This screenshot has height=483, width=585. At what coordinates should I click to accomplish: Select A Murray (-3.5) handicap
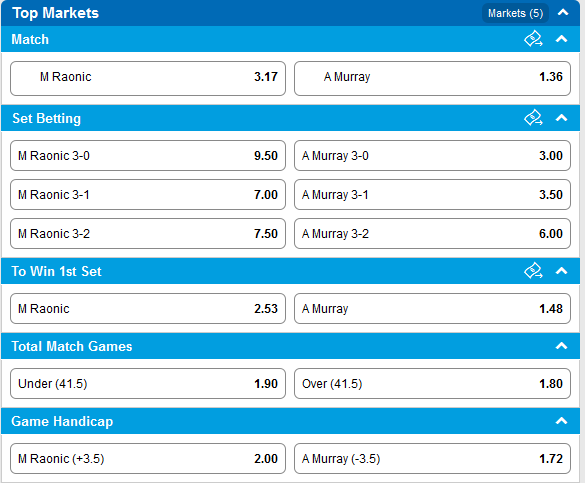coord(432,458)
